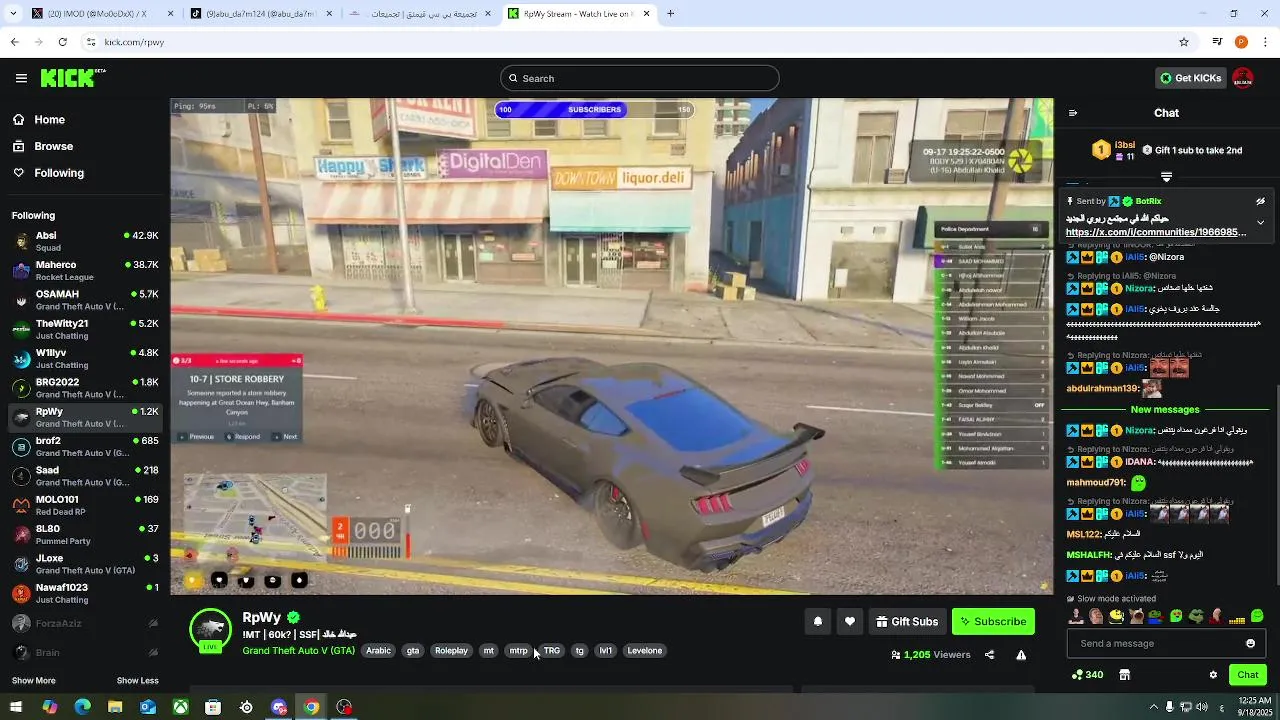Screen dimensions: 1280x720
Task: Open the channel shop icon
Action: point(1124,675)
